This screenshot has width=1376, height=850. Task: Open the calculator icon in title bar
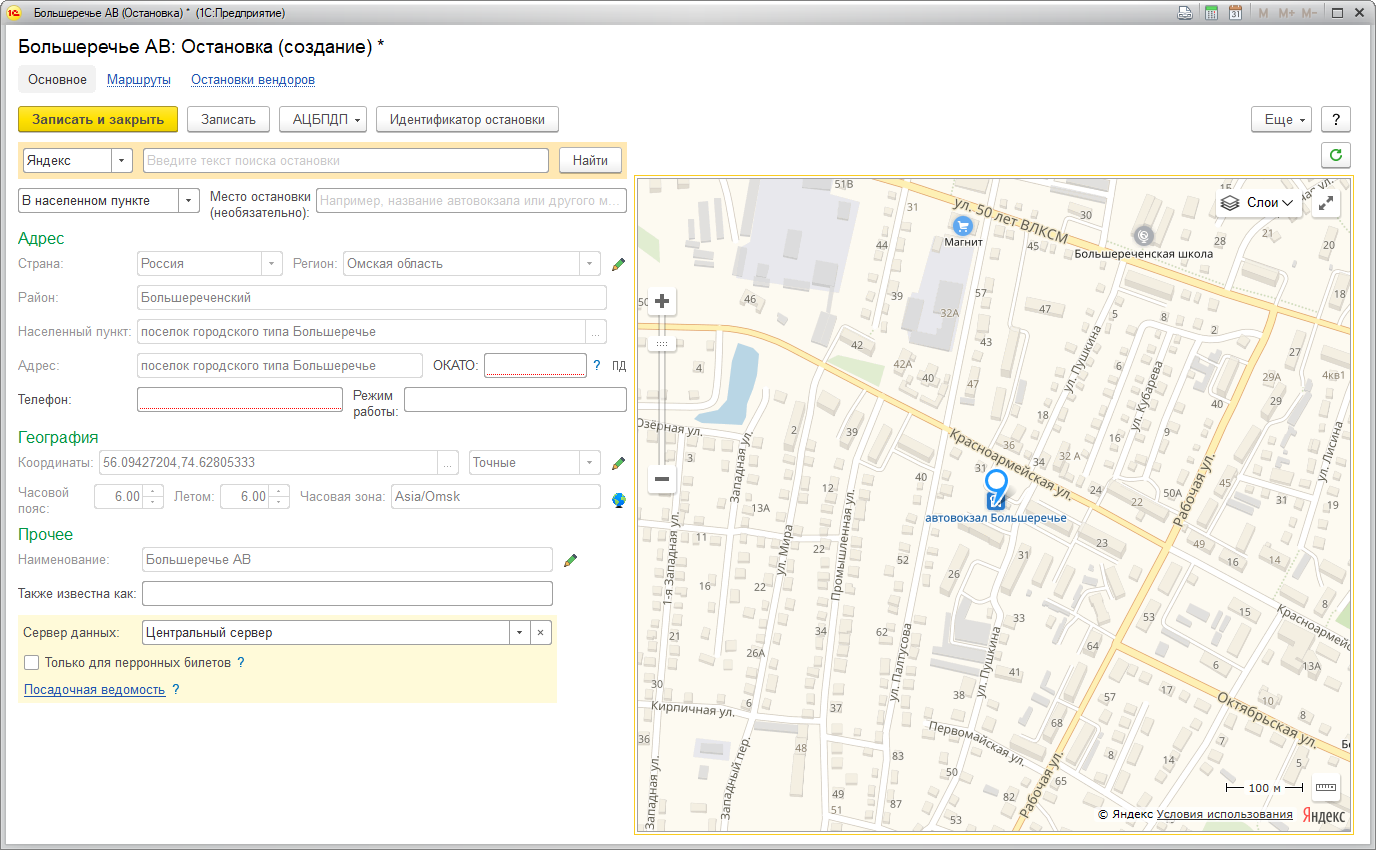(1211, 13)
